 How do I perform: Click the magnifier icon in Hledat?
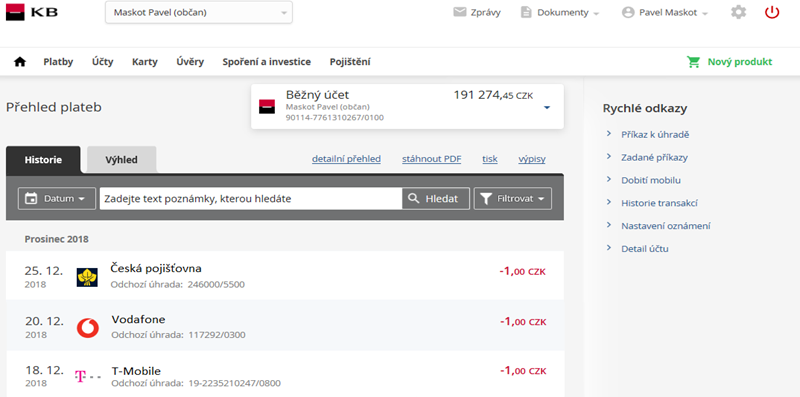414,198
